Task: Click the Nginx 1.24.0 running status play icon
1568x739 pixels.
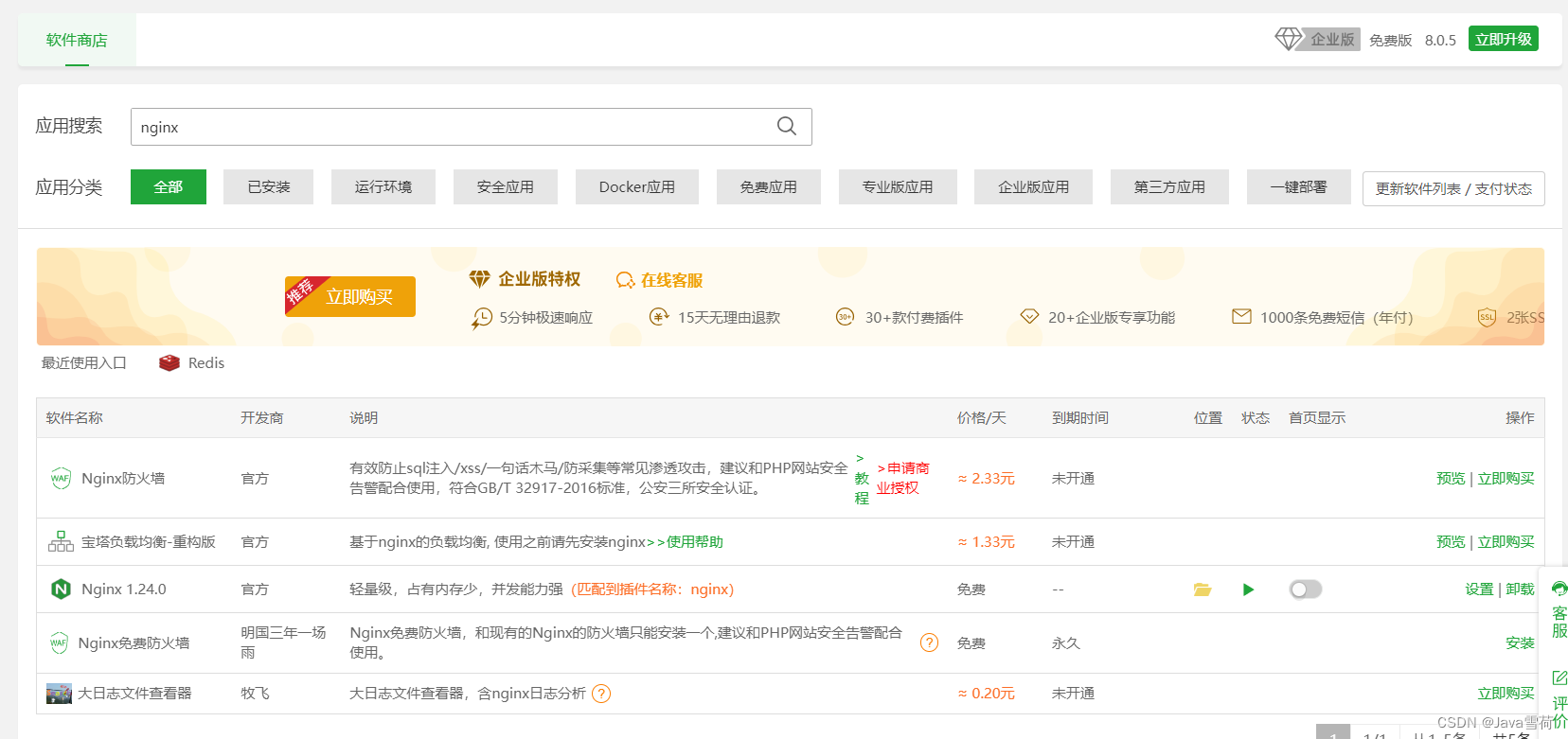Action: pyautogui.click(x=1248, y=589)
